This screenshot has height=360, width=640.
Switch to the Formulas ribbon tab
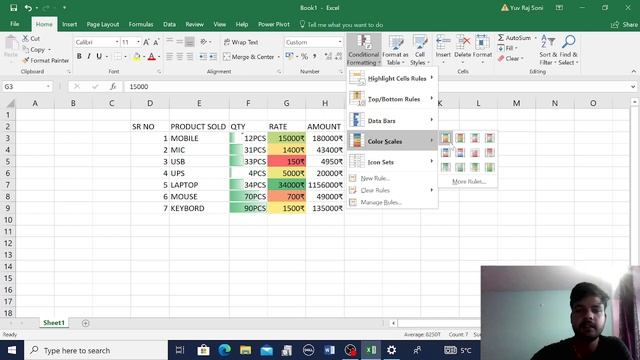click(141, 24)
